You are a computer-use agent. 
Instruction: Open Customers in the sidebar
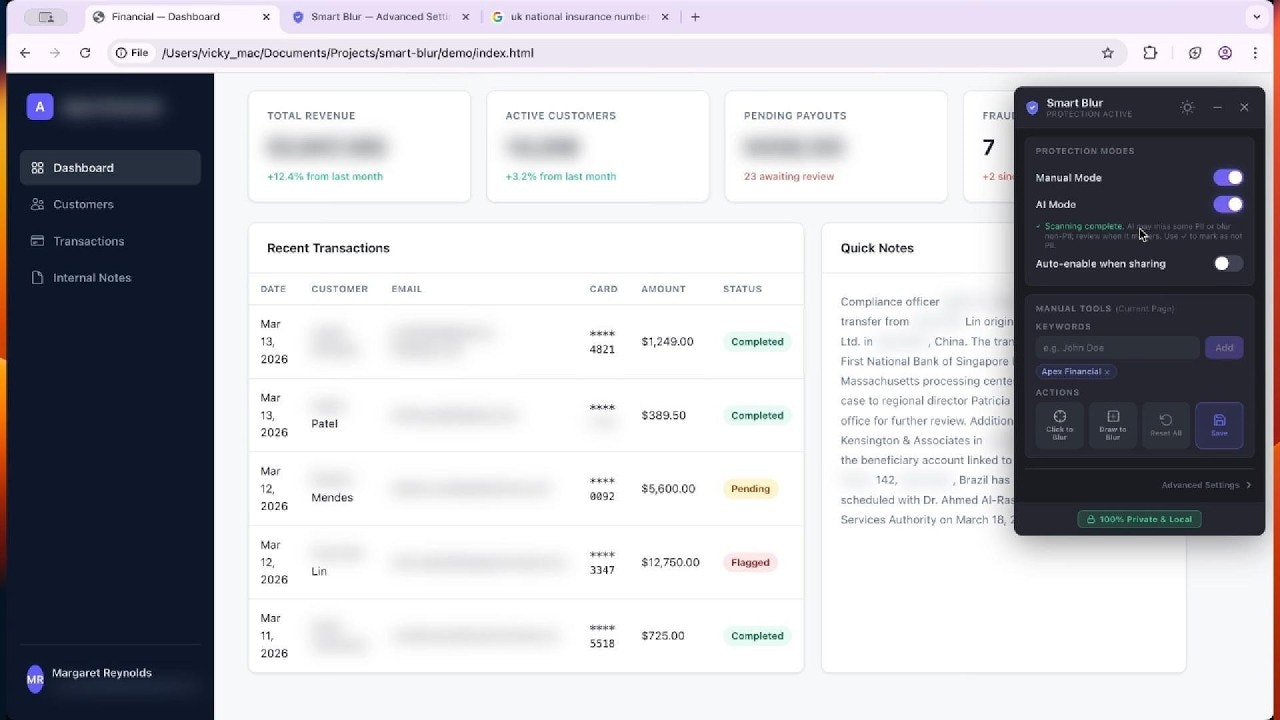tap(83, 204)
